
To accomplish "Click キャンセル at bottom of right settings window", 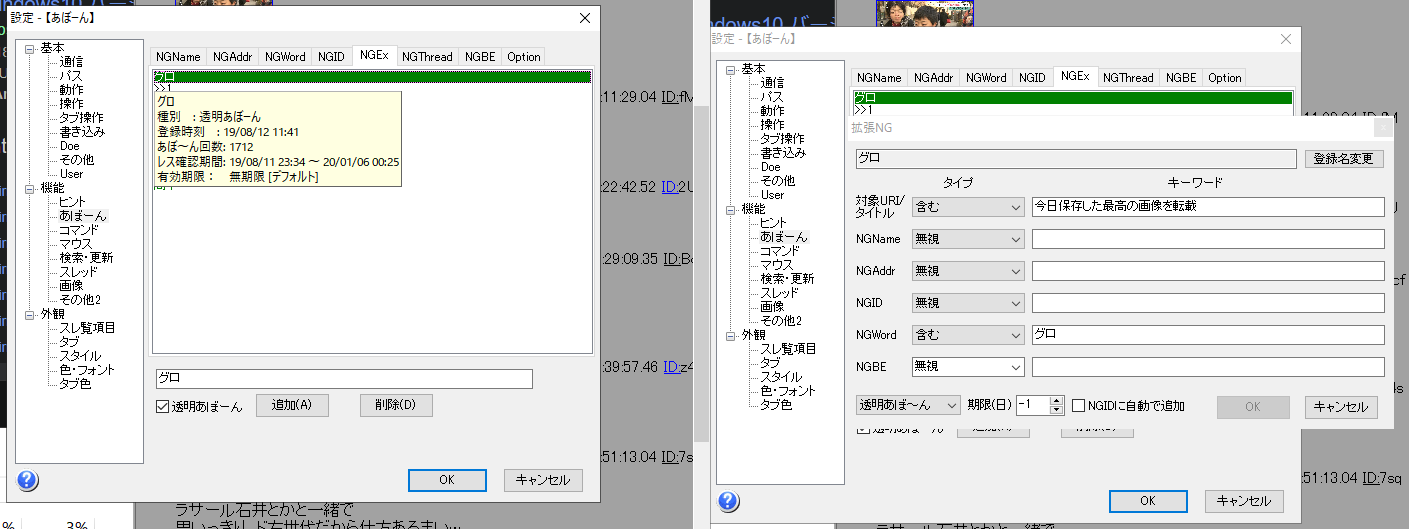I will coord(1244,501).
